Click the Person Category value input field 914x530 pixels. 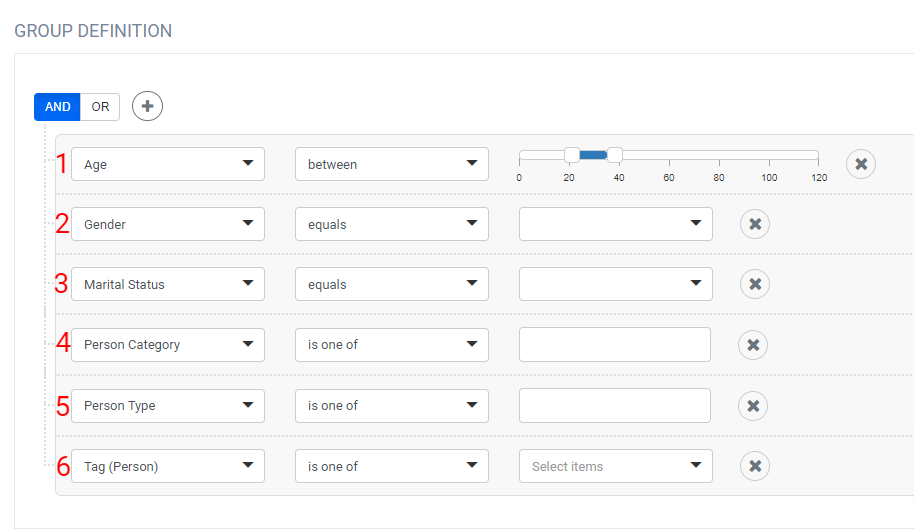click(615, 345)
